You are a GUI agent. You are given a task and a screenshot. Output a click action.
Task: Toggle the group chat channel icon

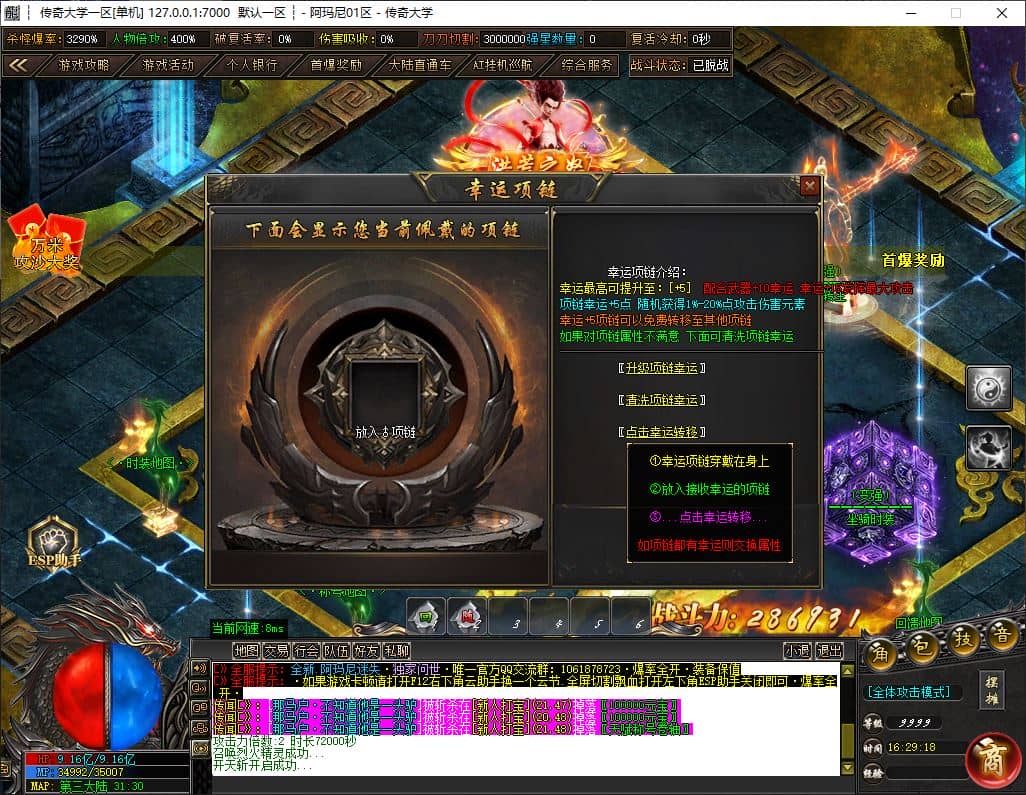coord(199,728)
